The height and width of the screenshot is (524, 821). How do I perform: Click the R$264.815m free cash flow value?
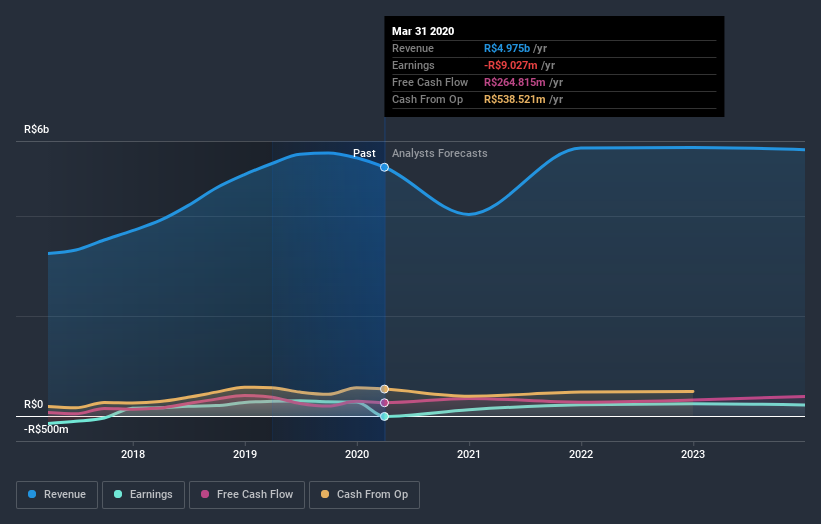pyautogui.click(x=515, y=82)
